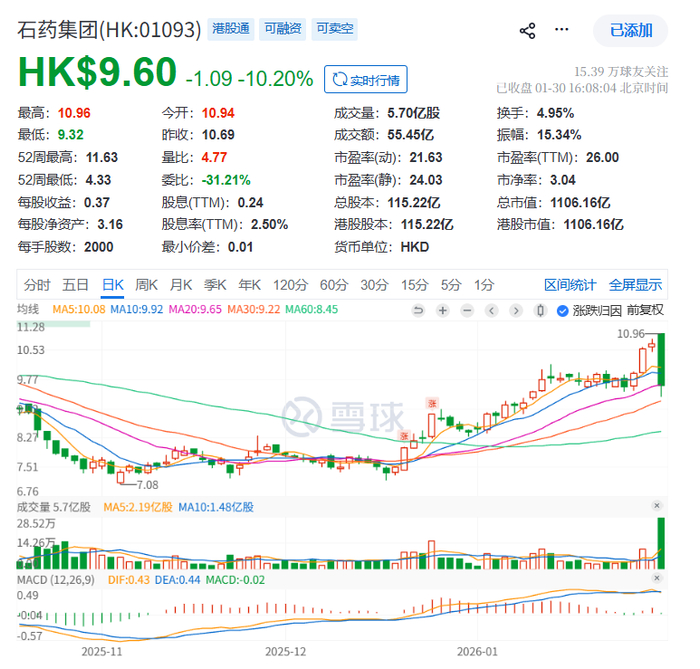Switch to the 60分 interval tab

coord(334,285)
